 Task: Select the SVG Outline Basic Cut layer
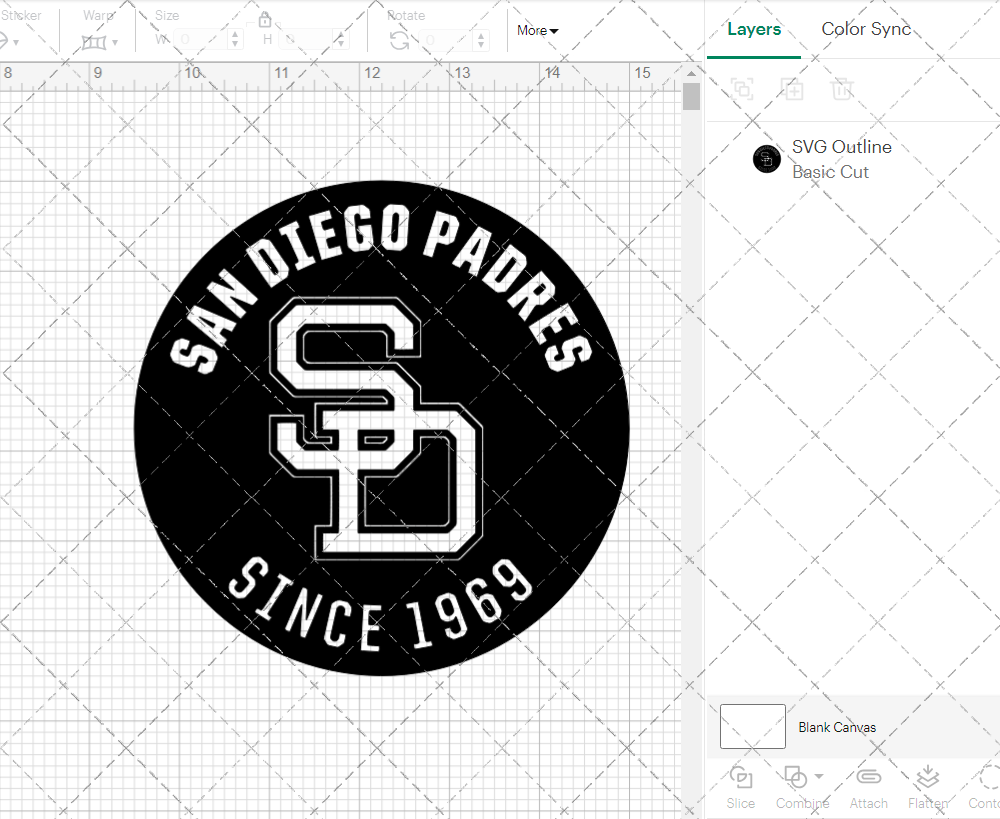click(x=840, y=158)
